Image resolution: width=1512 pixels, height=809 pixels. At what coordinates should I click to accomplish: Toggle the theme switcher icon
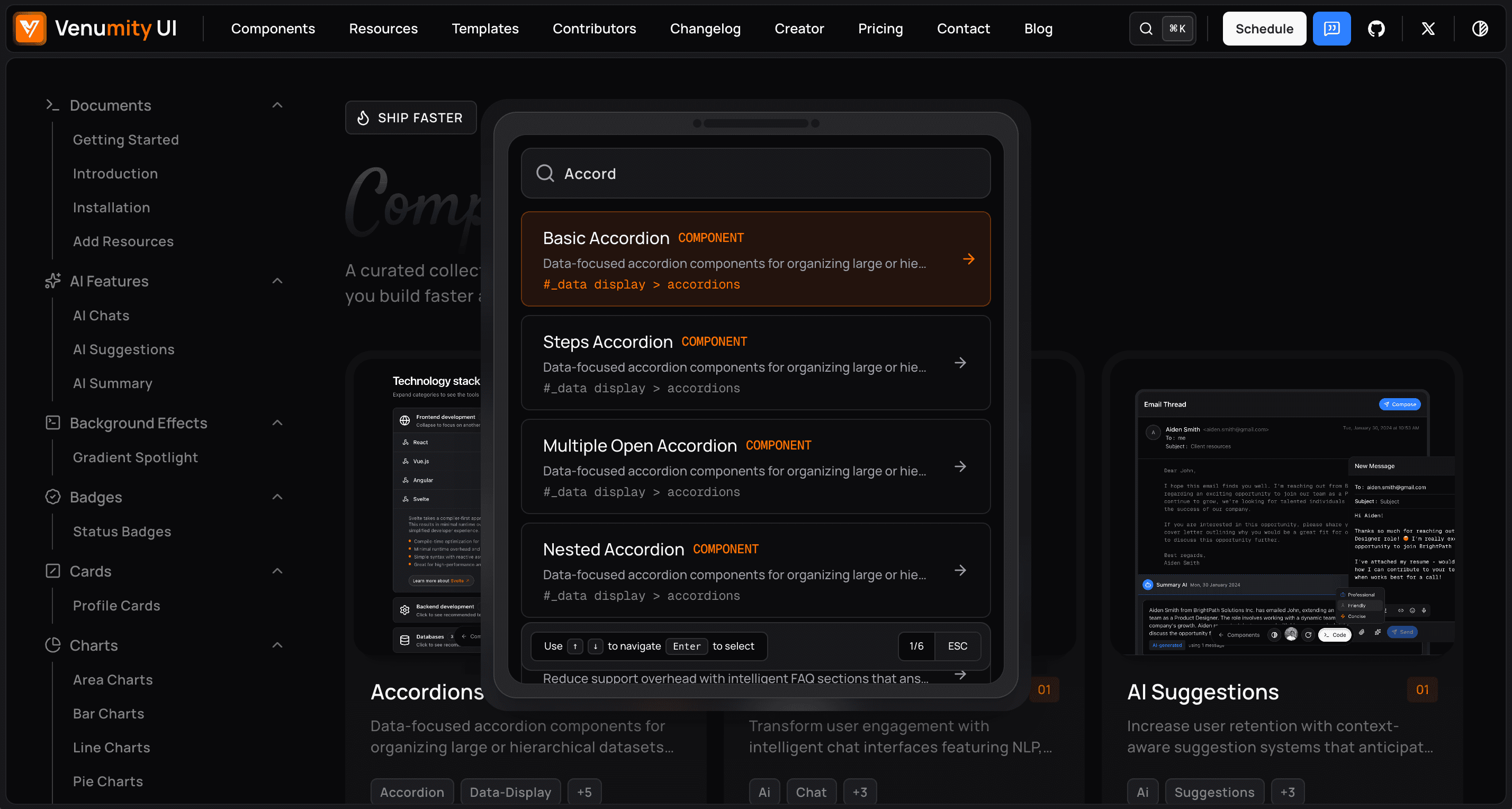click(1480, 29)
